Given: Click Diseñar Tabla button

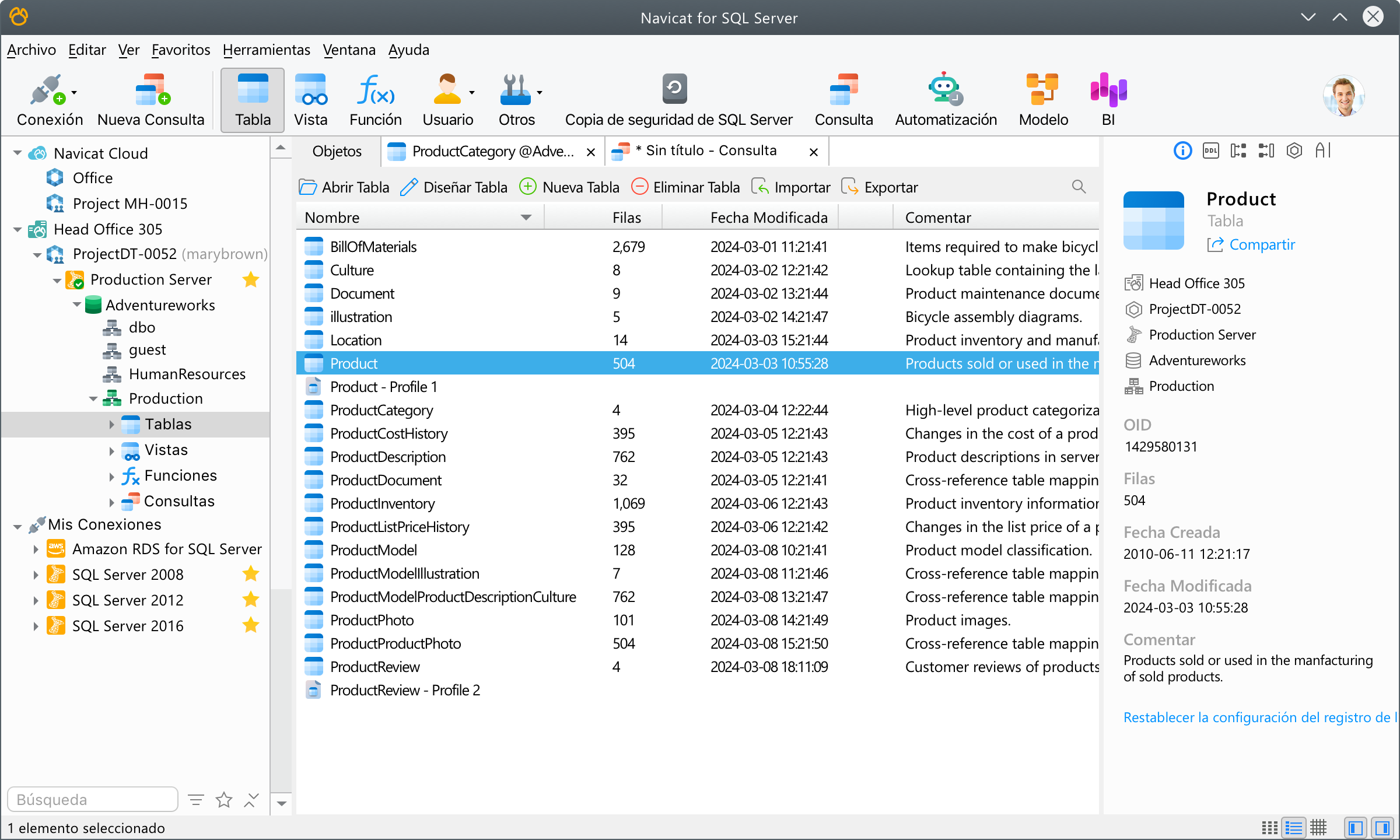Looking at the screenshot, I should pyautogui.click(x=454, y=187).
